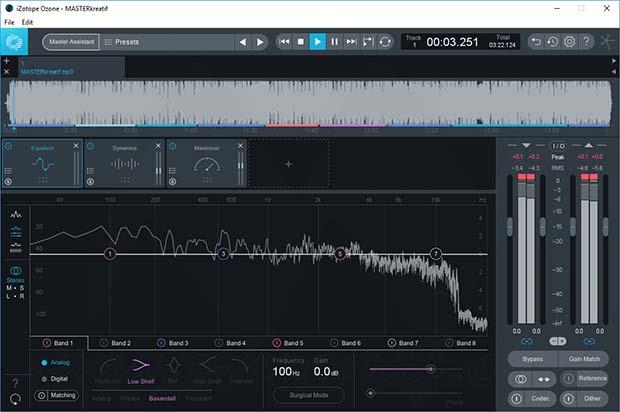Toggle Maximizer module power button
Viewport: 620px width, 412px height.
tap(172, 147)
